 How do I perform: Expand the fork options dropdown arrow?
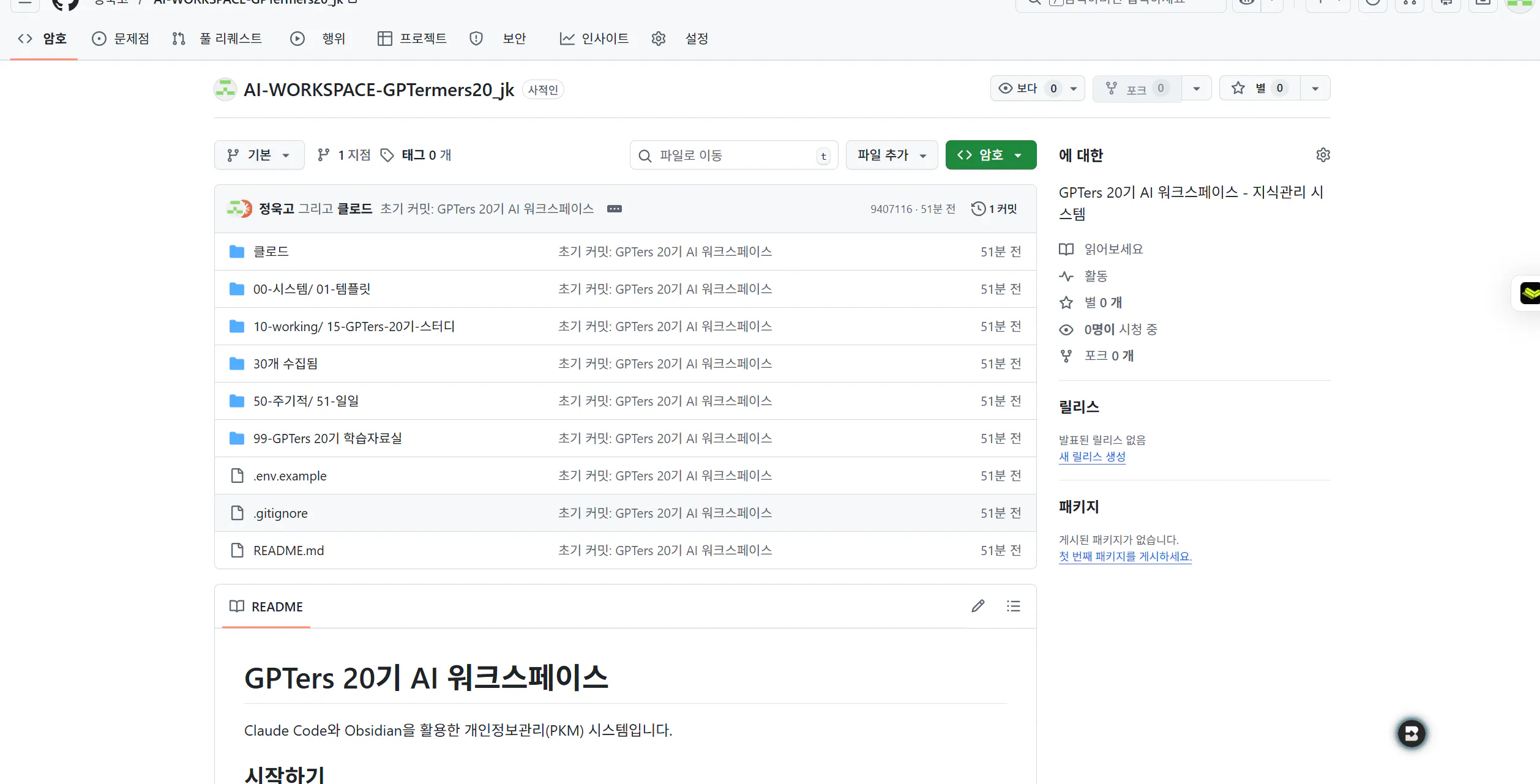1197,89
